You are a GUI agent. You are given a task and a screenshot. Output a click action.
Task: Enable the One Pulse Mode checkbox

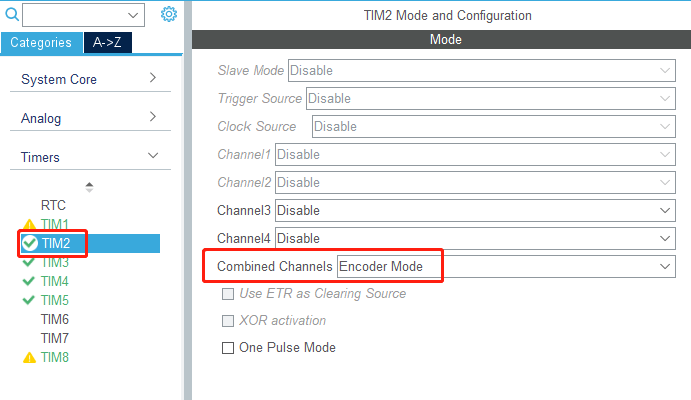tap(228, 348)
